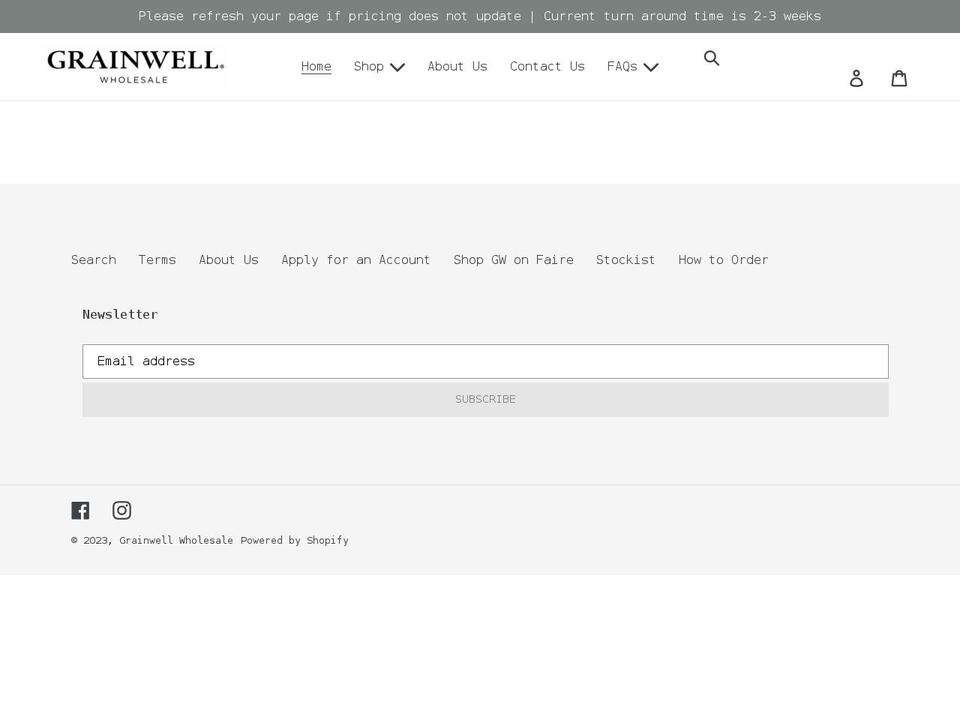Open Contact Us in header navigation

click(x=547, y=67)
